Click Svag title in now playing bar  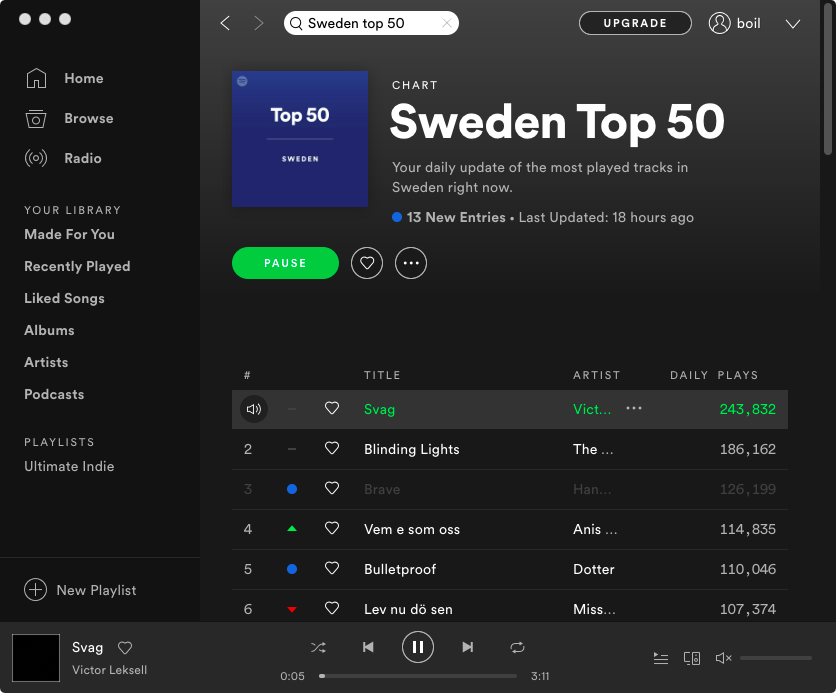pos(87,648)
